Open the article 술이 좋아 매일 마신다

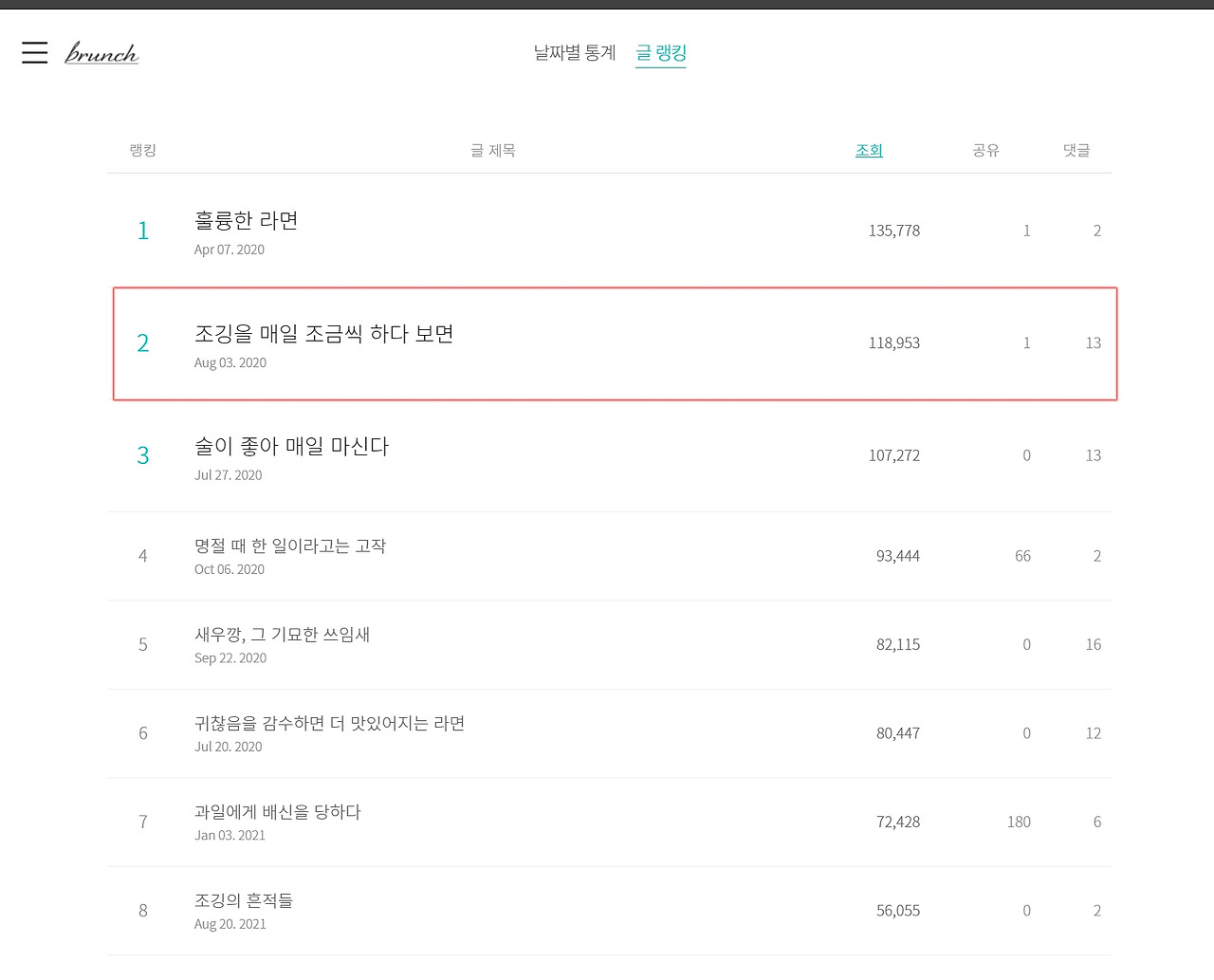click(x=292, y=446)
